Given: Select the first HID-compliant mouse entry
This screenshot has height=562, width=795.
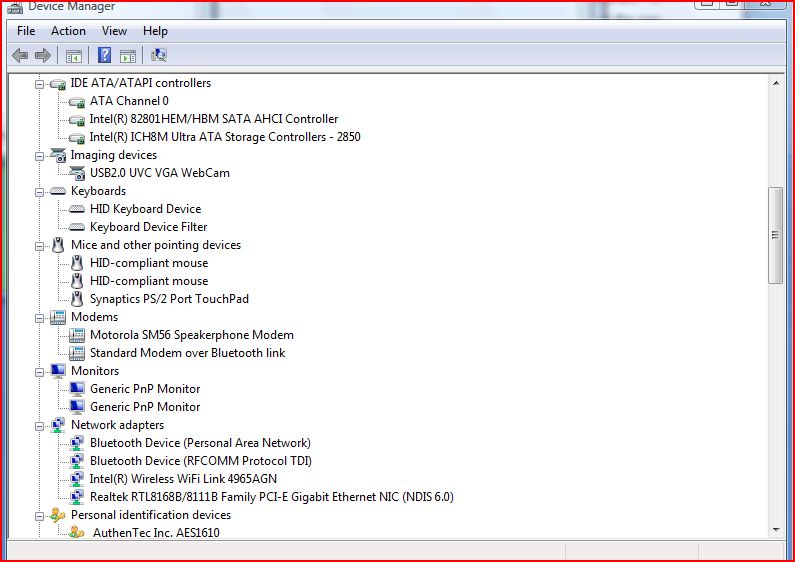Looking at the screenshot, I should [x=149, y=263].
